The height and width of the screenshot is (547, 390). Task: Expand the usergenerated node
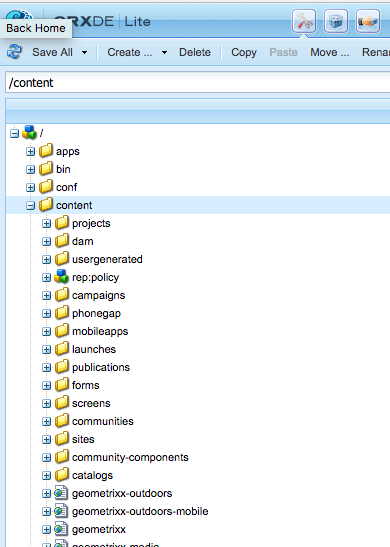(46, 260)
